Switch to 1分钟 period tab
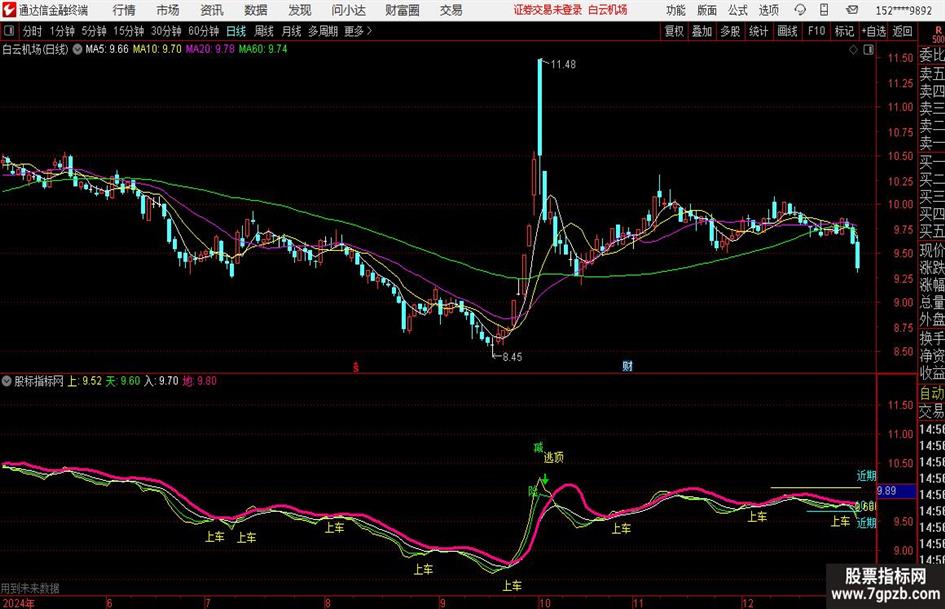 coord(62,31)
